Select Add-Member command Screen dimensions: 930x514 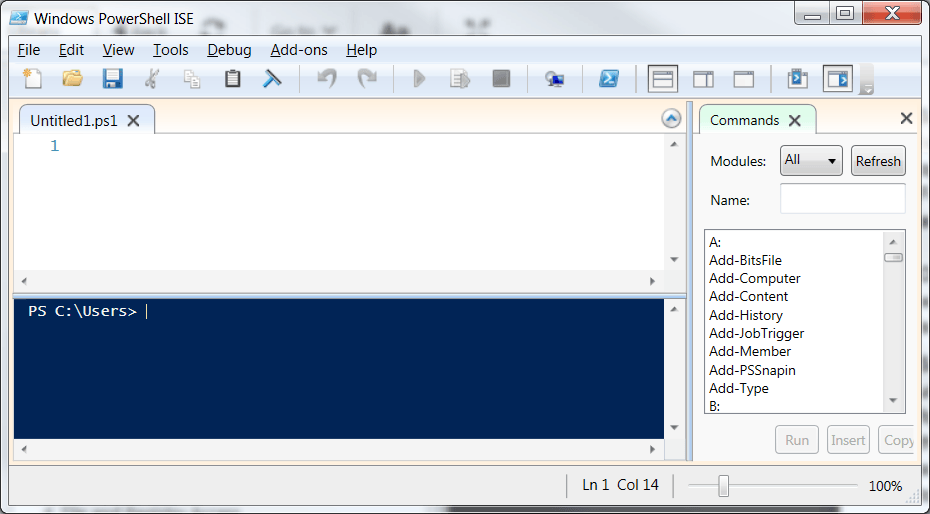(750, 351)
